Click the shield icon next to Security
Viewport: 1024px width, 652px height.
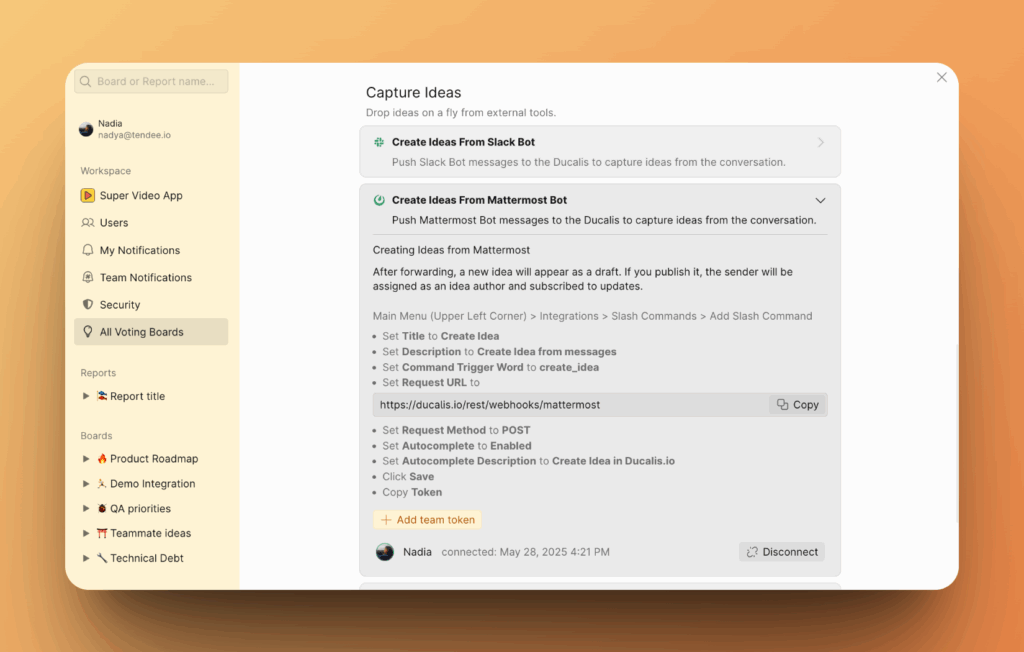tap(88, 305)
